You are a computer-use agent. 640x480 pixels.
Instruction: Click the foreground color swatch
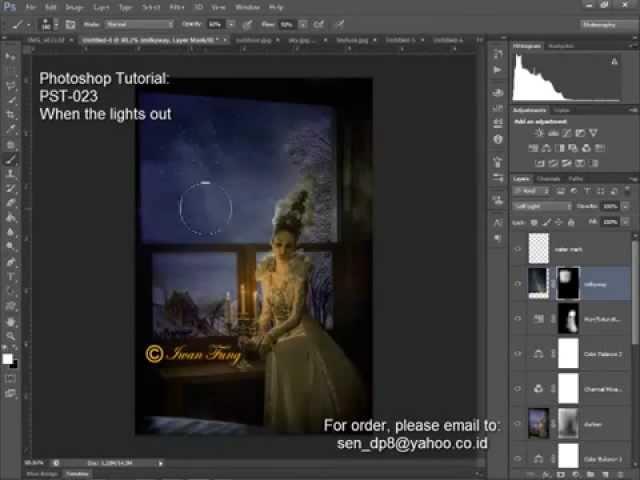(7, 359)
